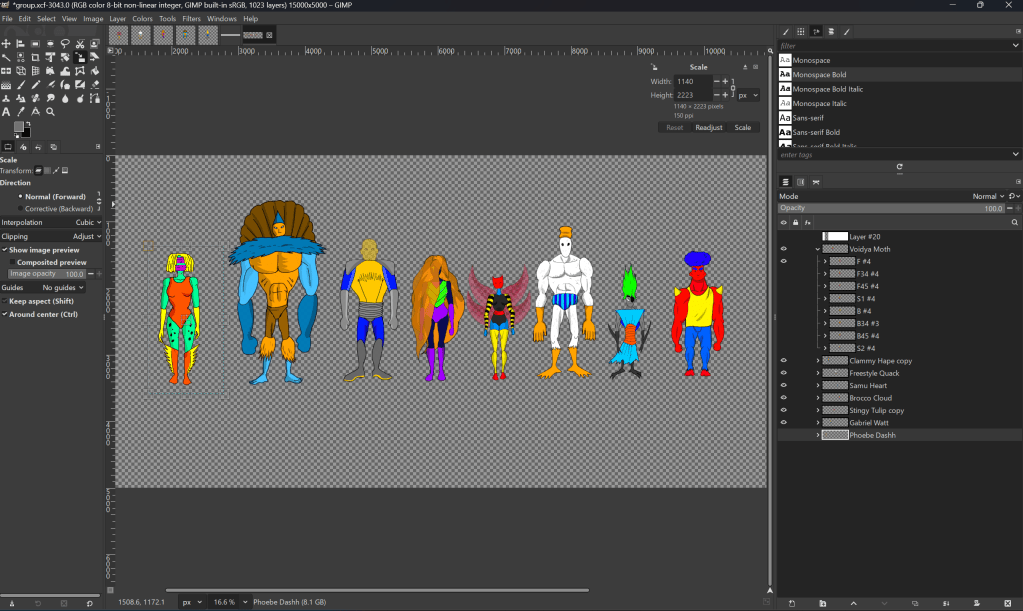Collapse the Voidya Moth layer group
Image resolution: width=1023 pixels, height=611 pixels.
(x=818, y=249)
